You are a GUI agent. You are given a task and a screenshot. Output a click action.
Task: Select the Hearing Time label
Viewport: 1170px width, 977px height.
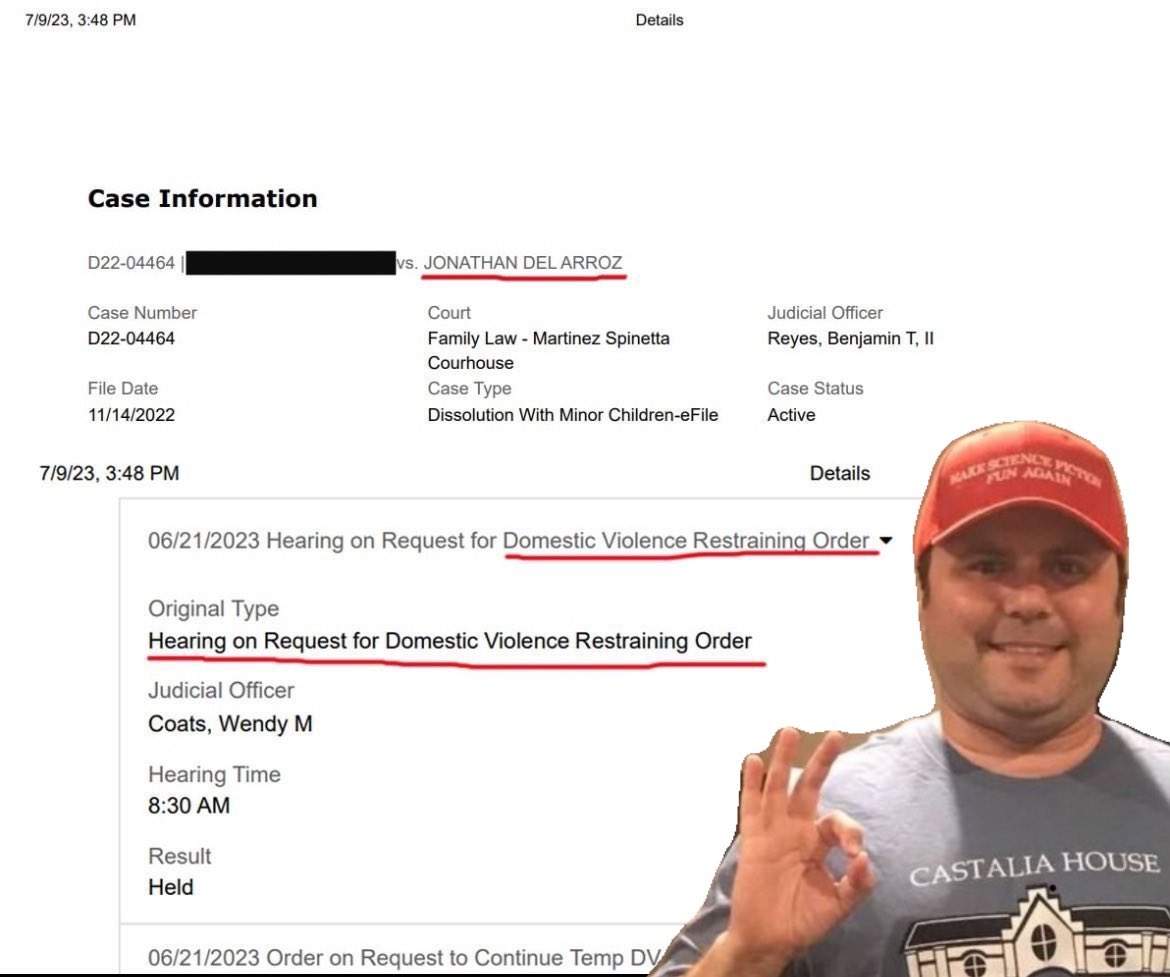click(x=214, y=774)
